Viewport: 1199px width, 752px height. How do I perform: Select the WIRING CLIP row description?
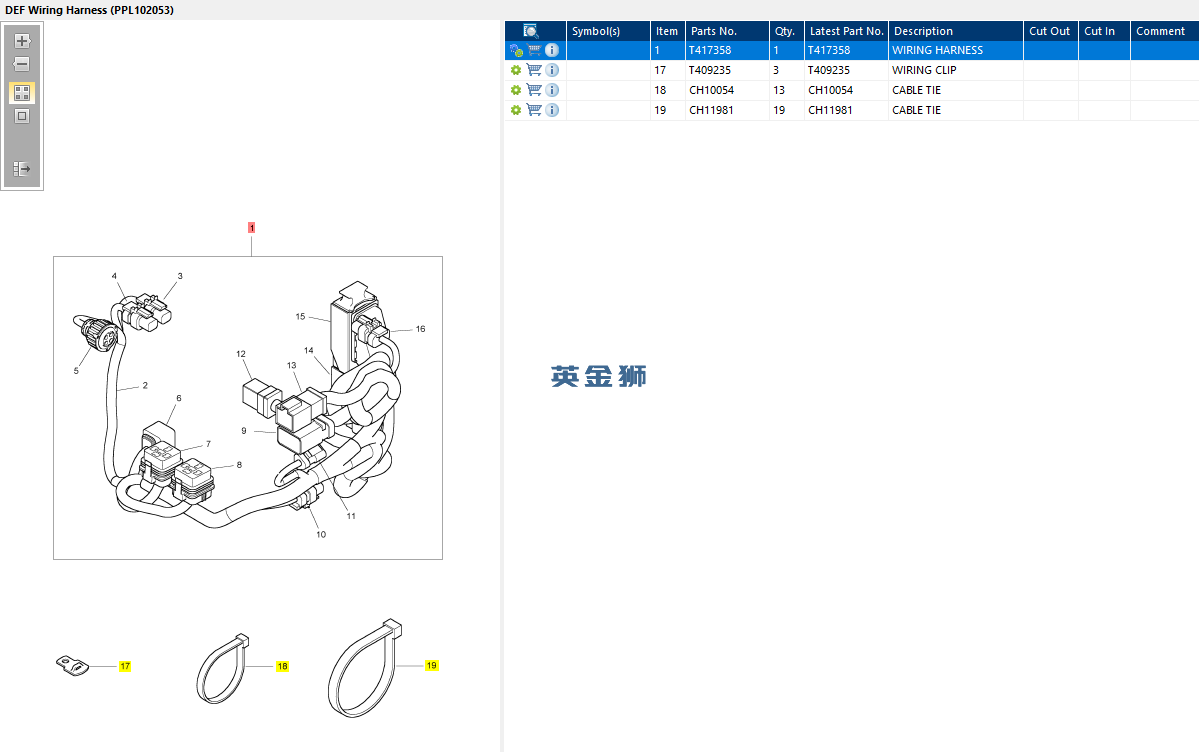click(x=924, y=70)
